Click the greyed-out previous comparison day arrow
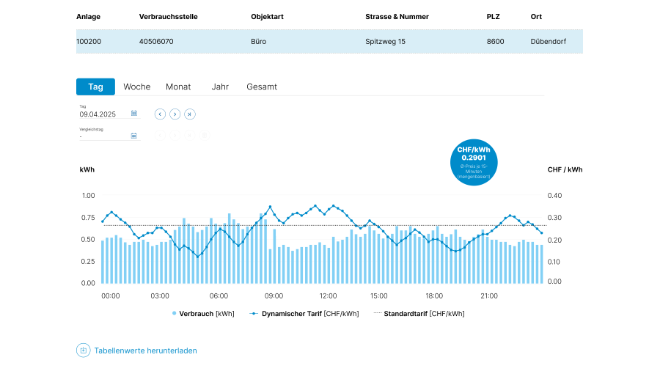Image resolution: width=660 pixels, height=371 pixels. pos(160,136)
